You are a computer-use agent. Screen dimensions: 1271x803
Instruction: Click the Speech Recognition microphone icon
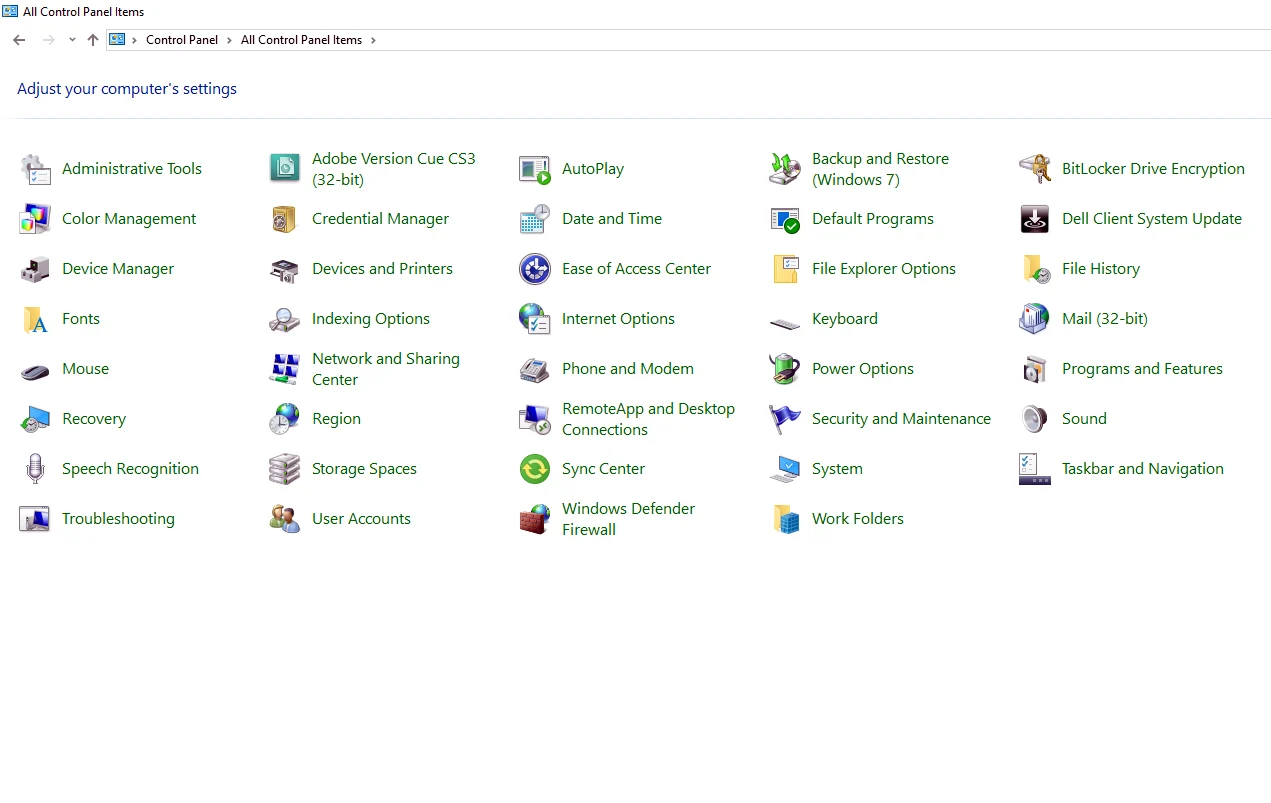[x=35, y=469]
